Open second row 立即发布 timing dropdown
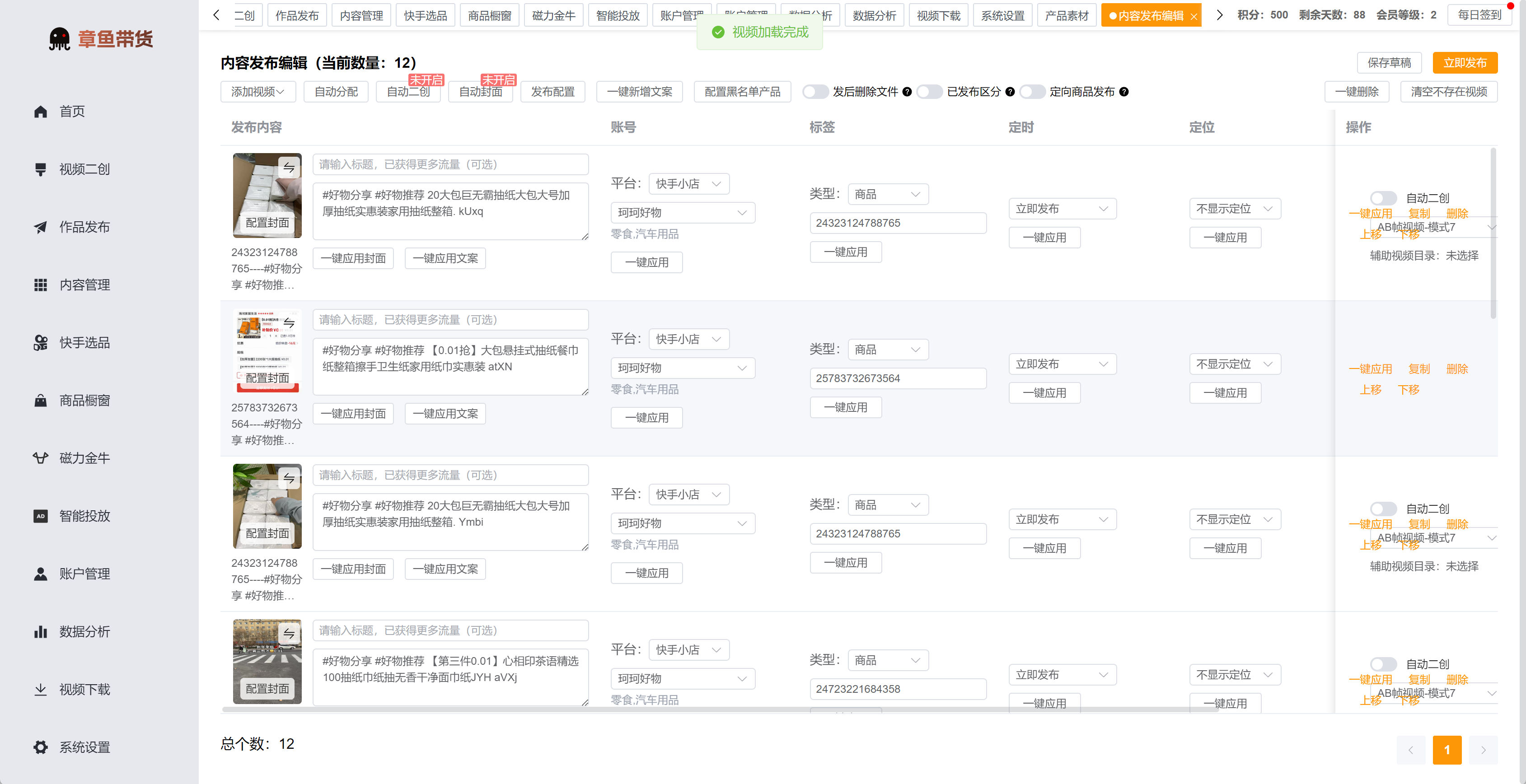The width and height of the screenshot is (1526, 784). (x=1062, y=364)
